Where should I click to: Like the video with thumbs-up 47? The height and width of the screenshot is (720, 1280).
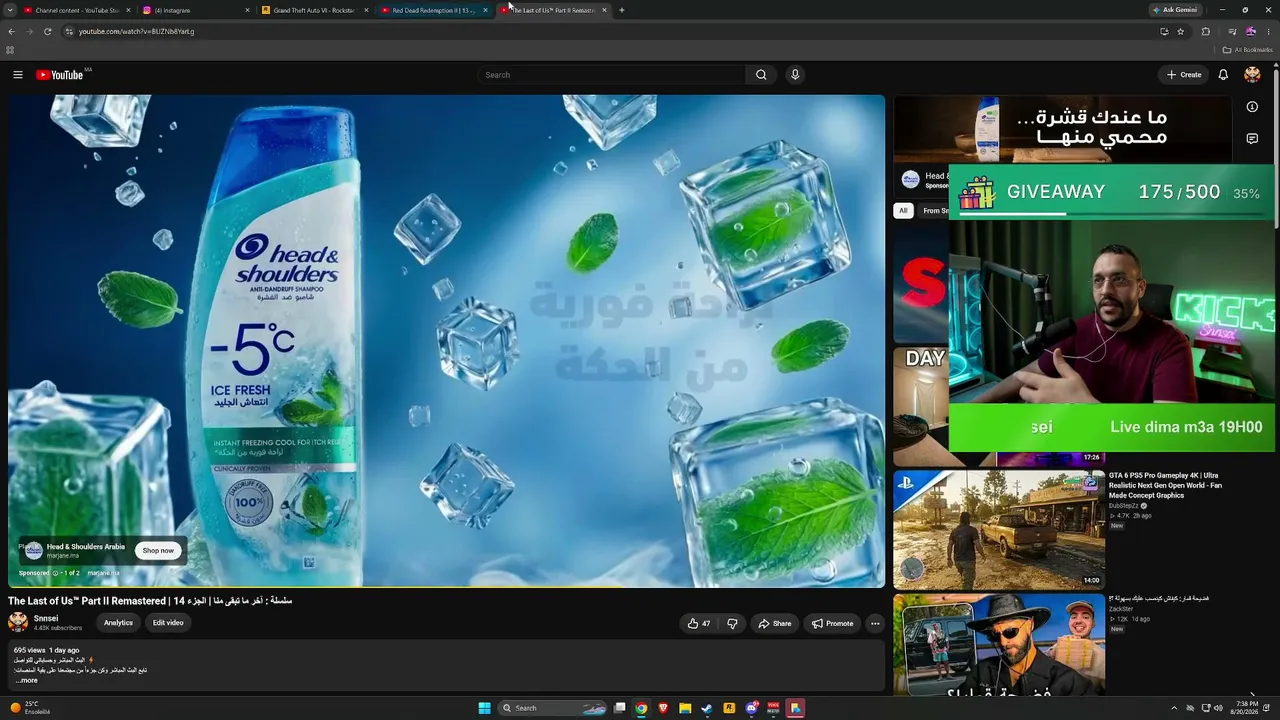[x=699, y=623]
